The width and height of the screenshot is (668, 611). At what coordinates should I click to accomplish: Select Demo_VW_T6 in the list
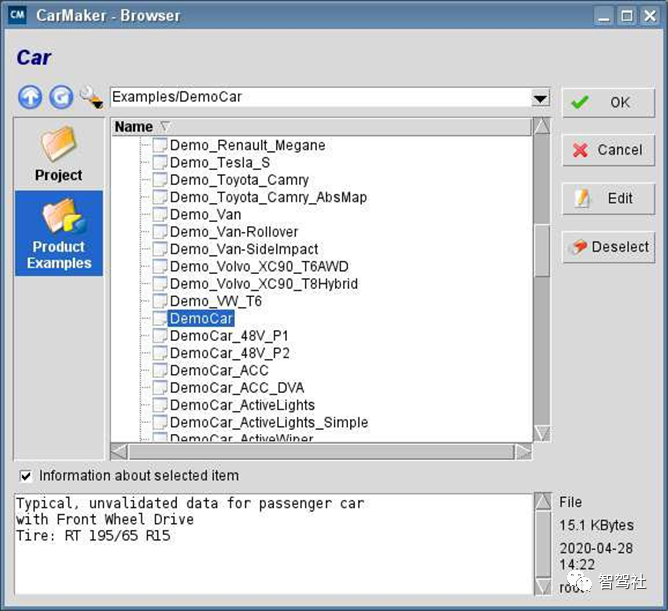[216, 301]
